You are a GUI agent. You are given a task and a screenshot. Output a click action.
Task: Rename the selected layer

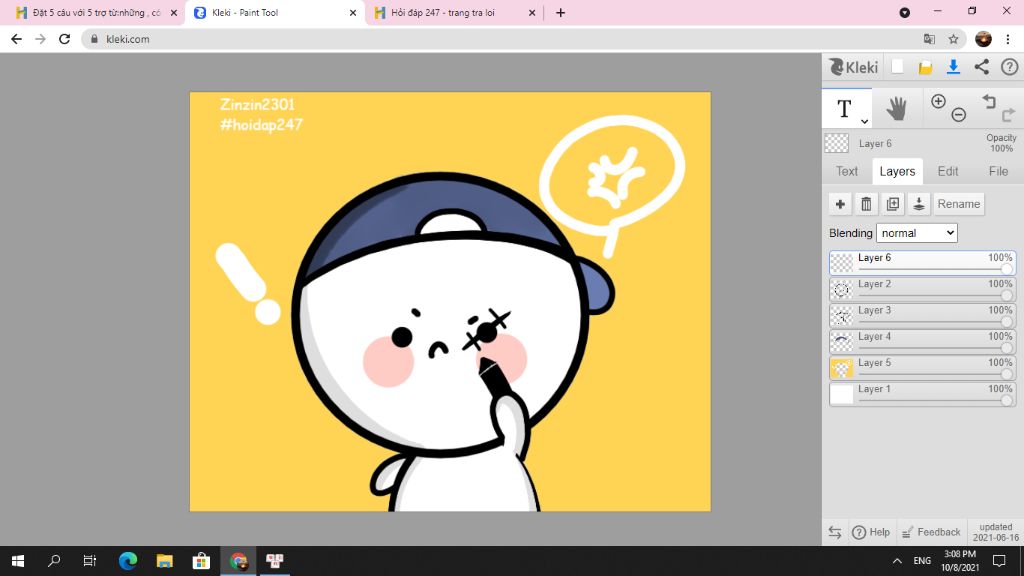[959, 204]
